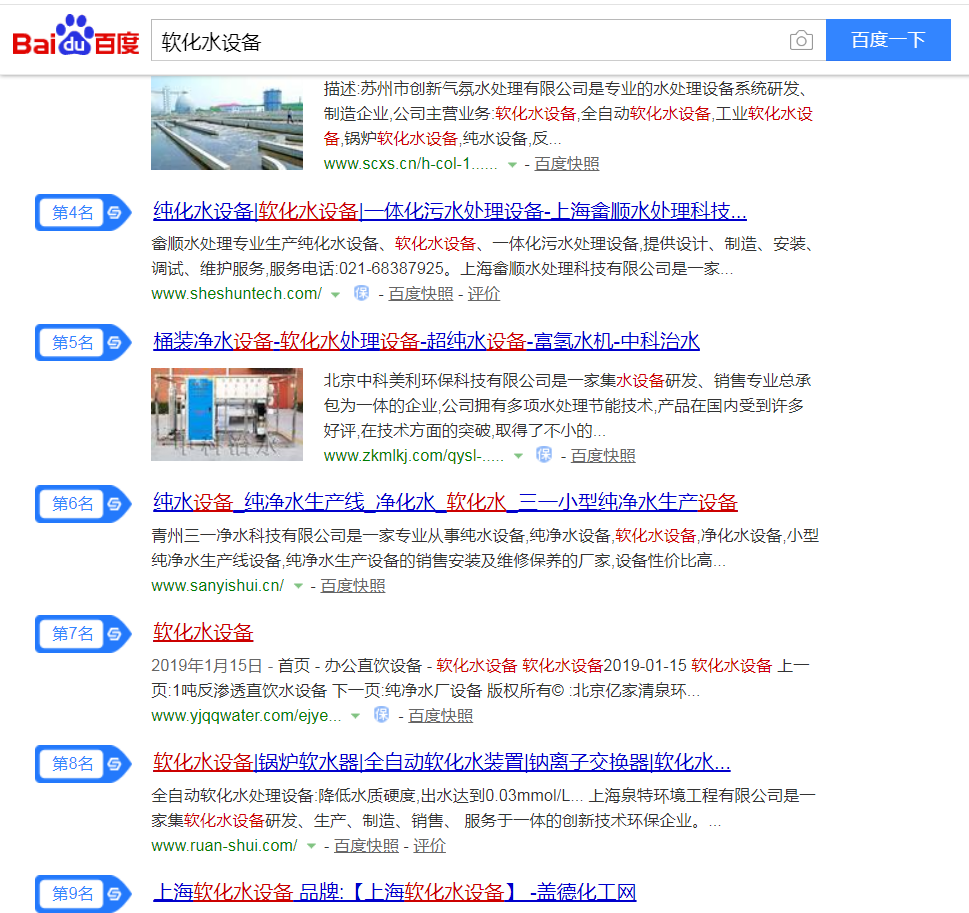Expand the dropdown arrow after www.sheshuntech.com URL

335,294
